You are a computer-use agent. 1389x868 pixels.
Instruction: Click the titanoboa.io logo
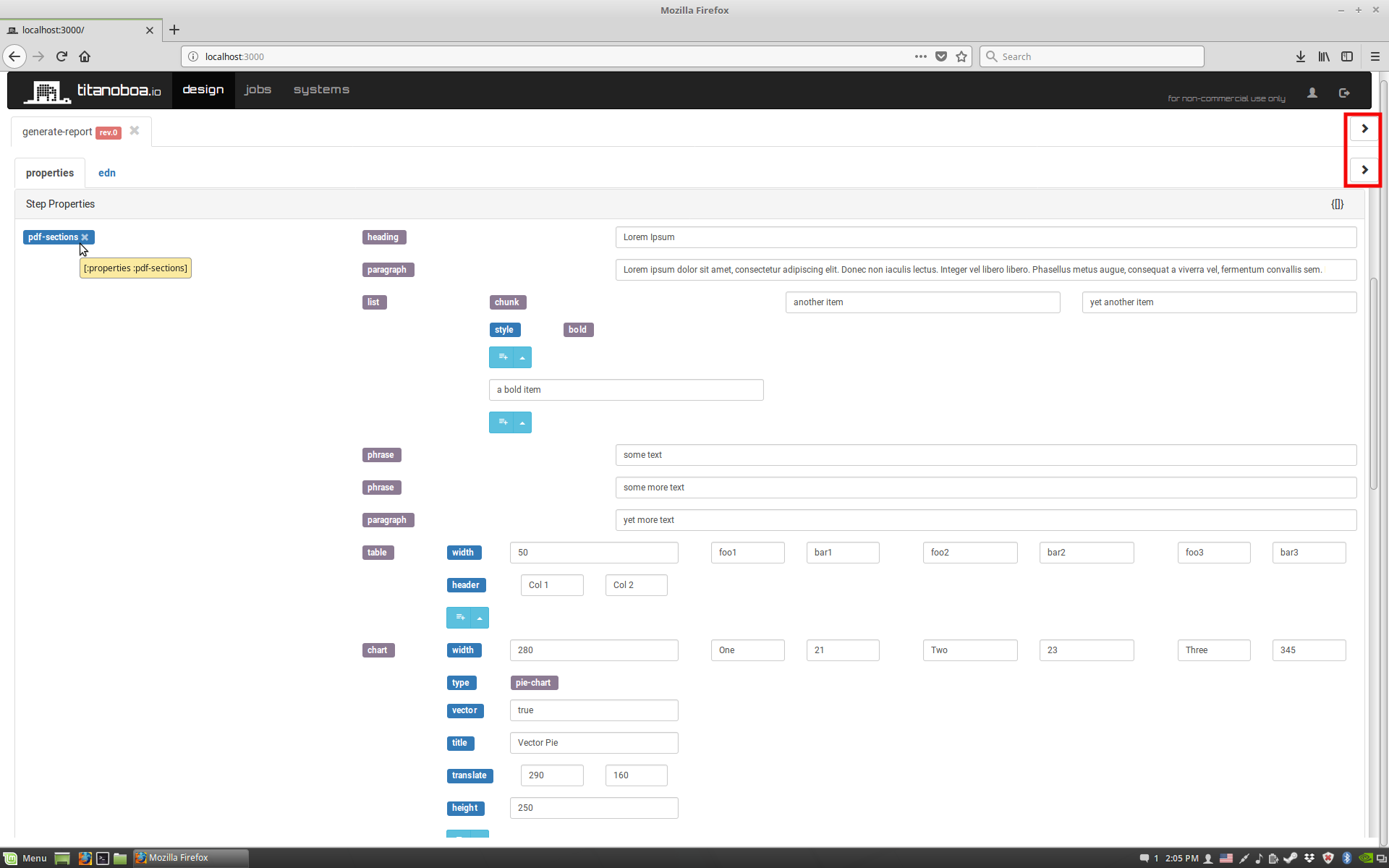93,90
